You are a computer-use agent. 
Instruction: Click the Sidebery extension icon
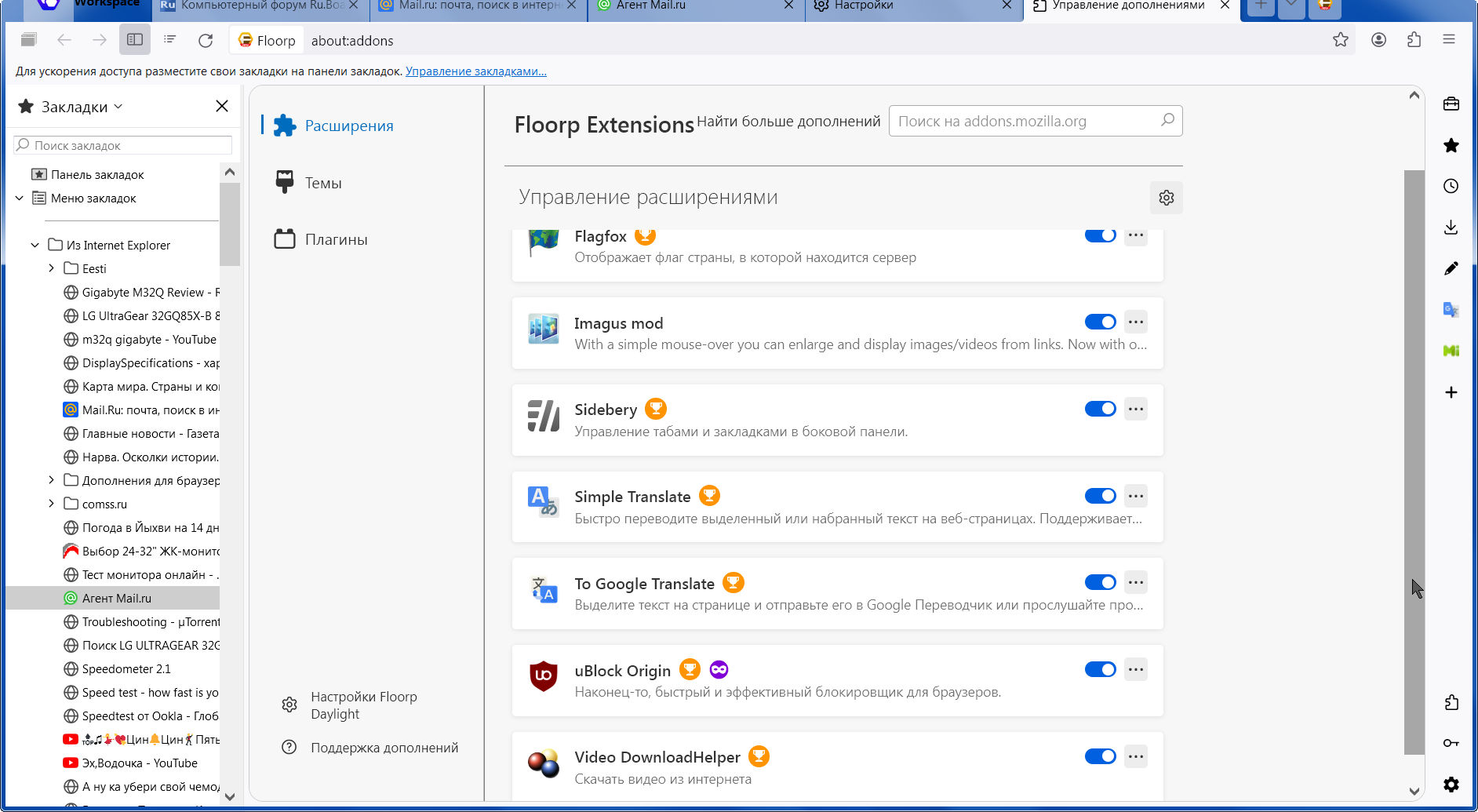(543, 416)
